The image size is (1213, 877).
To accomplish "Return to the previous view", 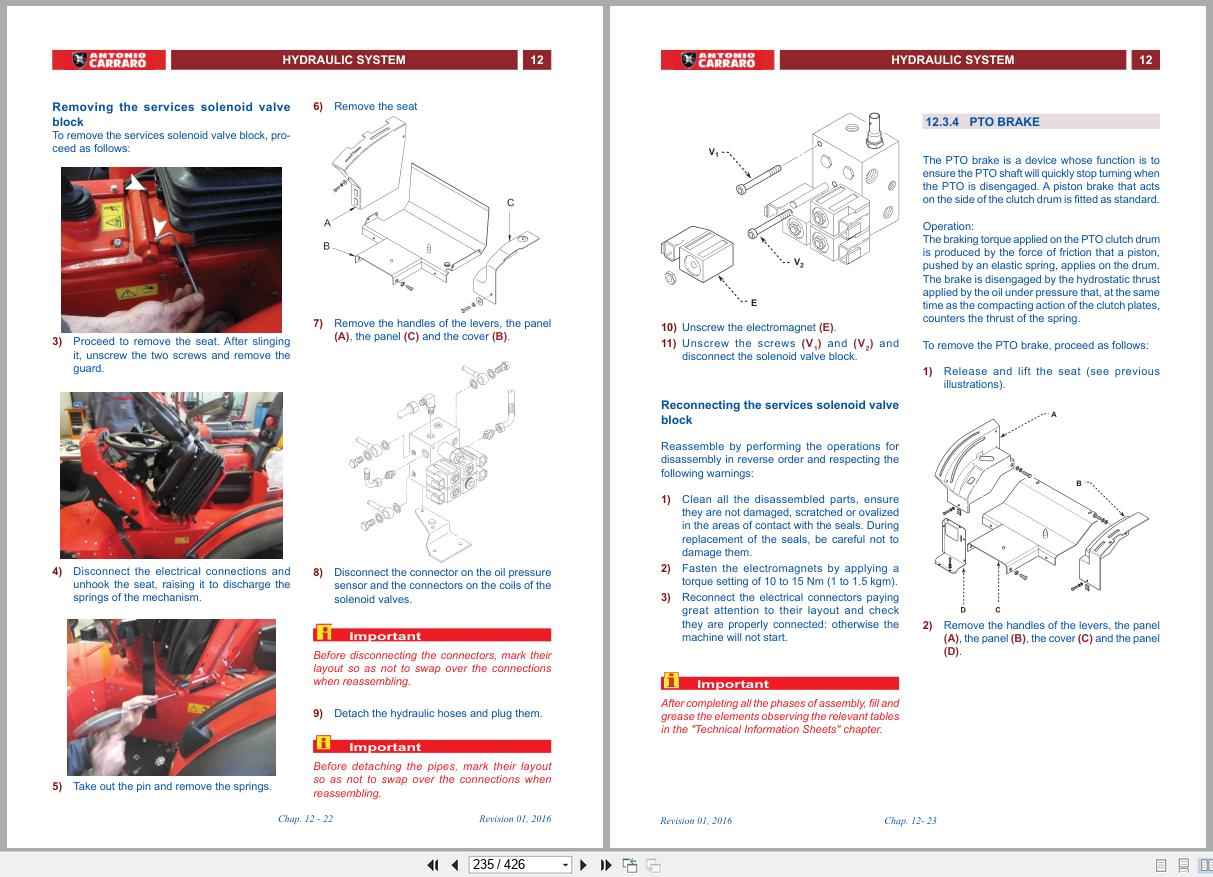I will click(x=630, y=864).
